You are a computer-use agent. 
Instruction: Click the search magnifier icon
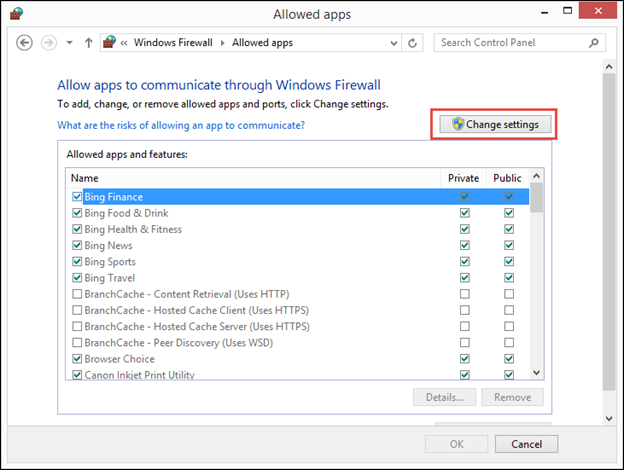[593, 43]
